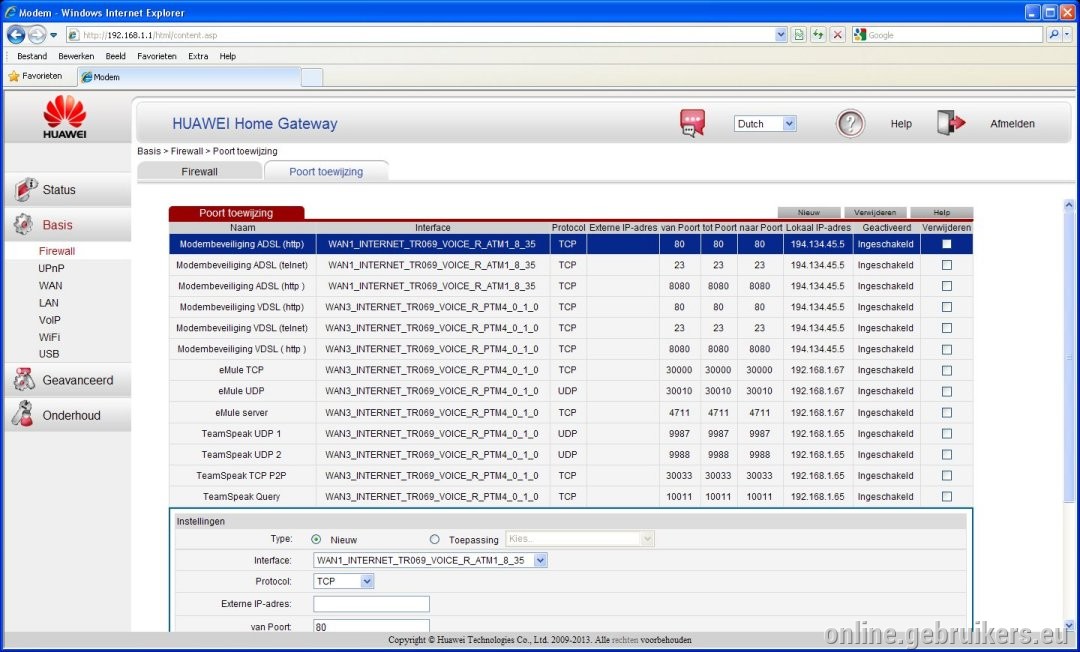Select the Toepassing radio button
The height and width of the screenshot is (652, 1080).
coord(435,540)
